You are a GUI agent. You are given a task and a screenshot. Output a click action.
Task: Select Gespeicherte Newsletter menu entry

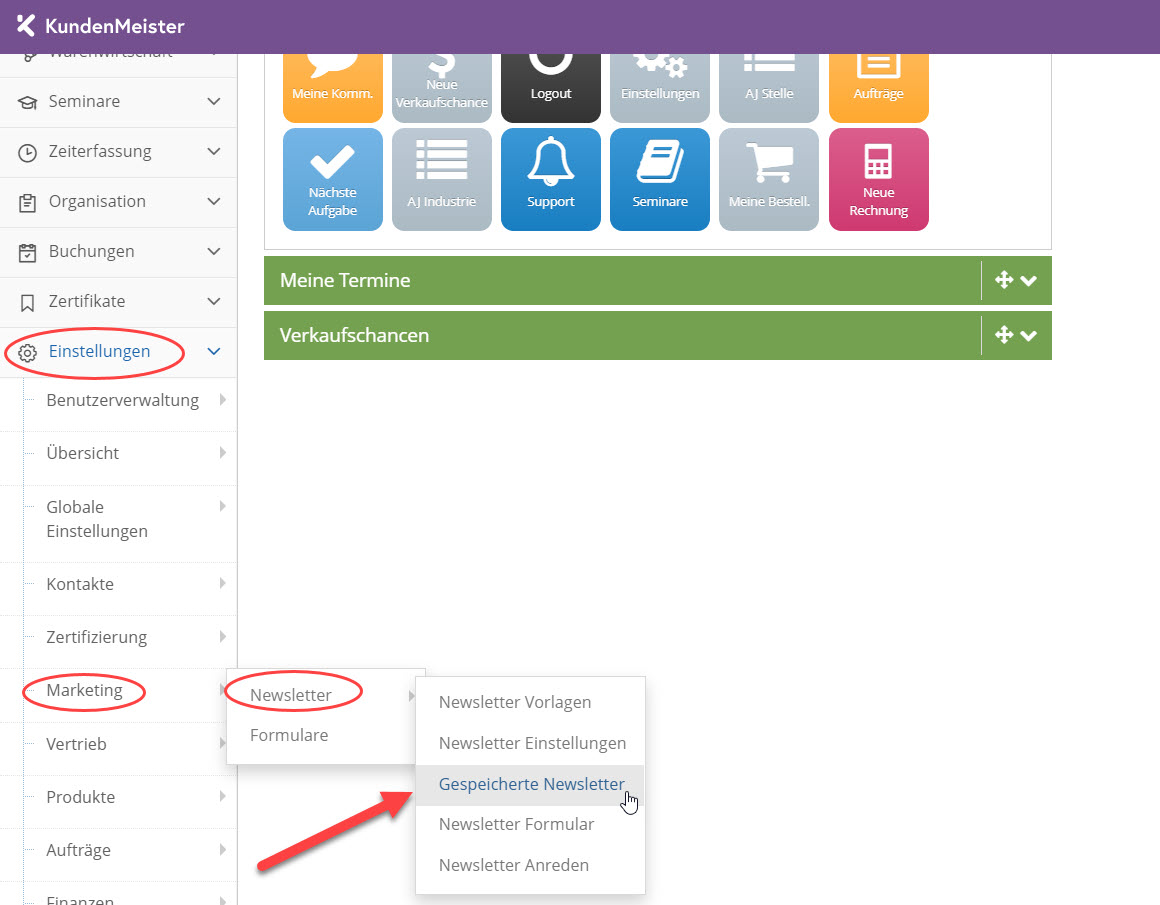[530, 784]
